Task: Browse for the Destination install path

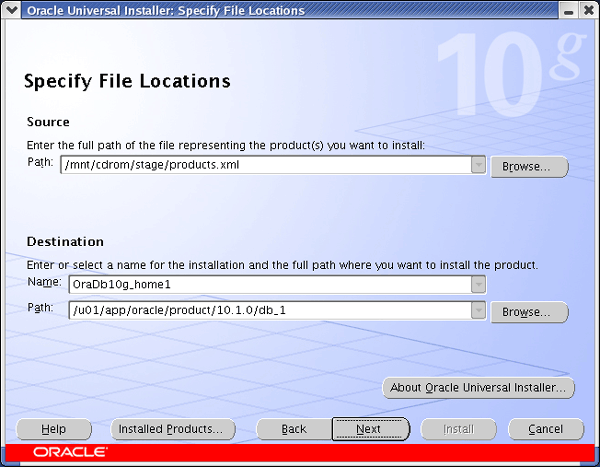Action: (x=528, y=312)
